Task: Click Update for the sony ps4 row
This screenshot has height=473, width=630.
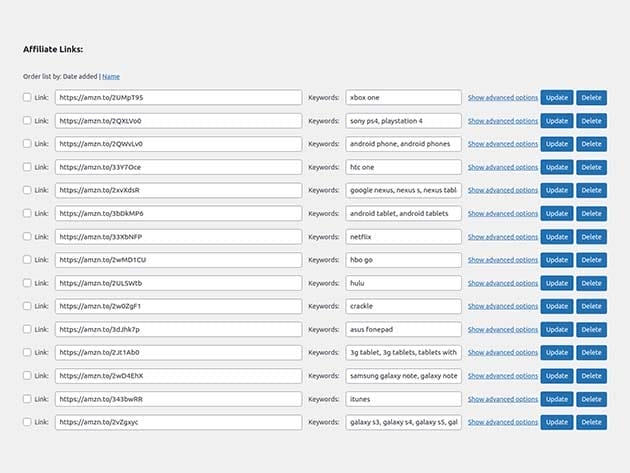Action: 556,121
